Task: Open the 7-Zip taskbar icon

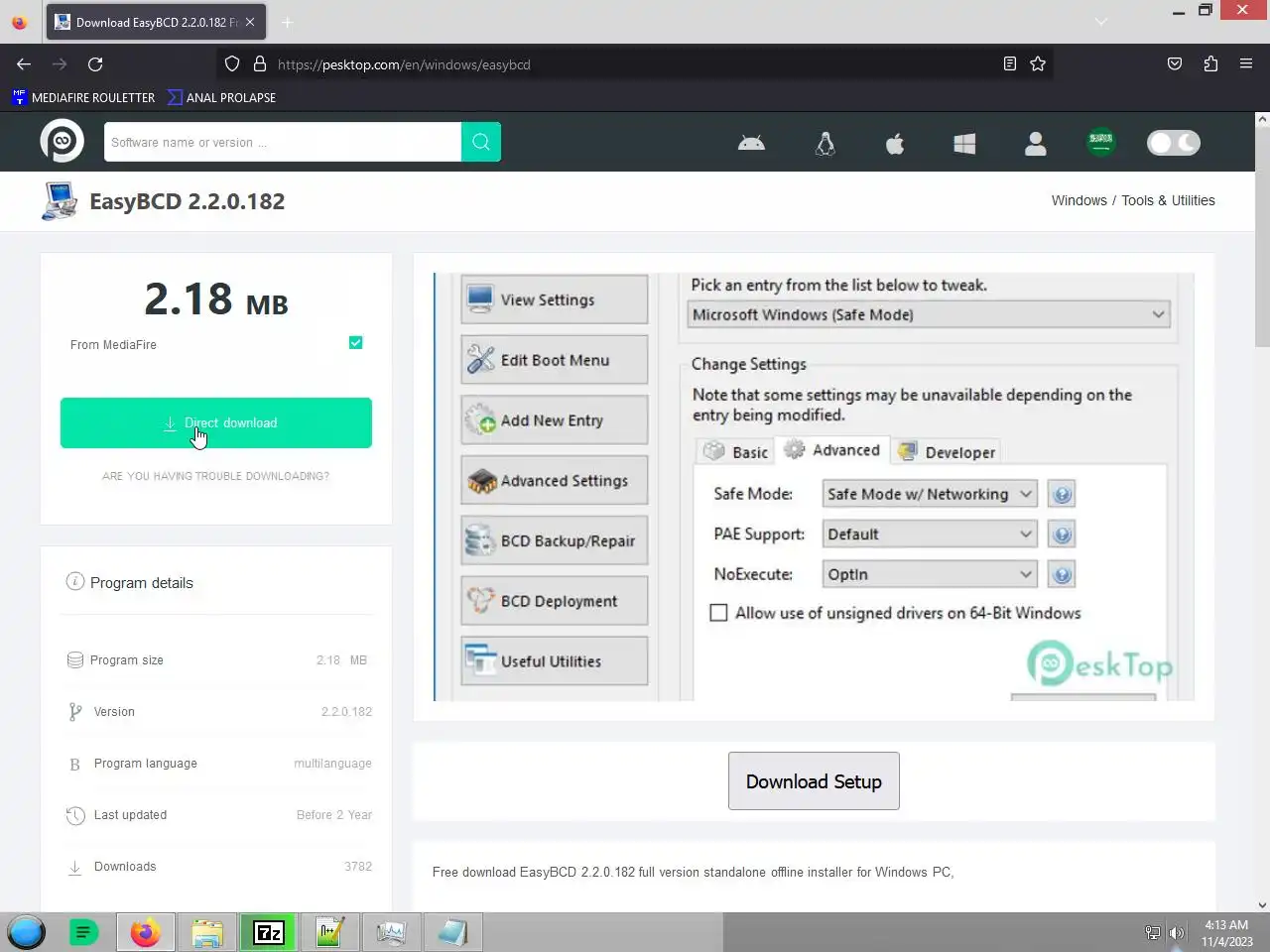Action: point(269,932)
